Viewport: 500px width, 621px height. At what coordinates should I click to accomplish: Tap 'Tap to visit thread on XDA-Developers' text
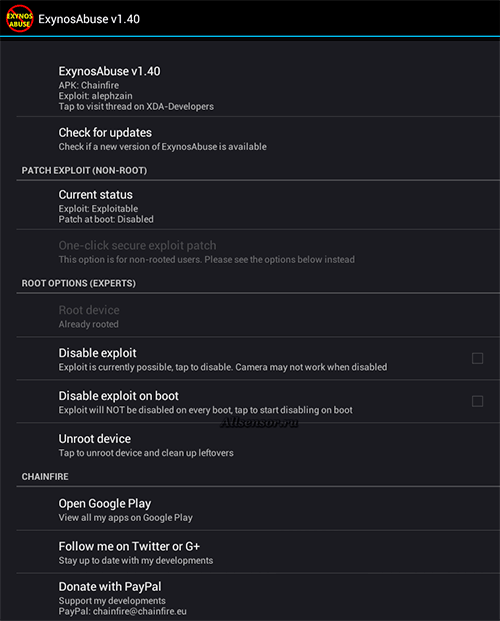(136, 107)
